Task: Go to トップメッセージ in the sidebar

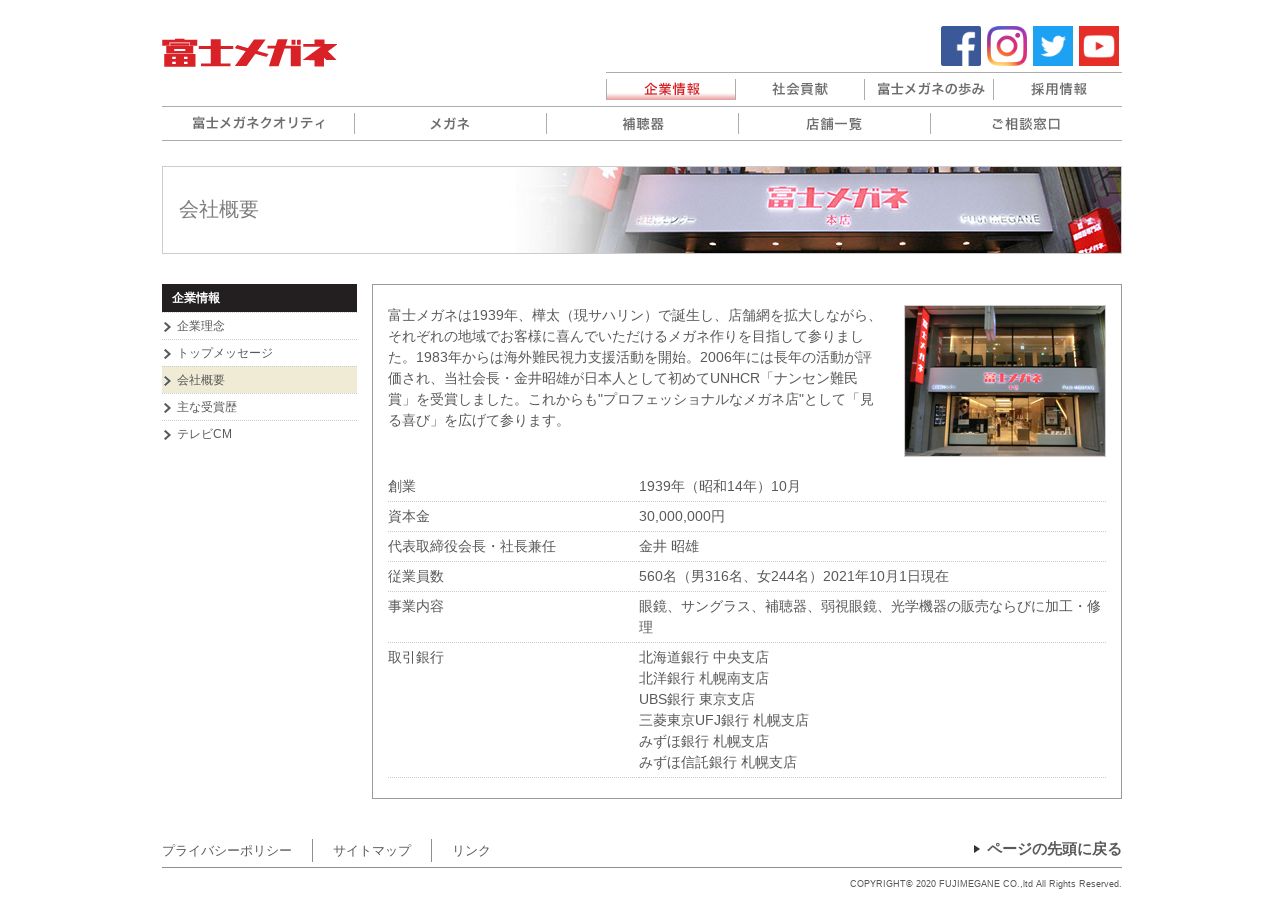Action: pos(260,353)
